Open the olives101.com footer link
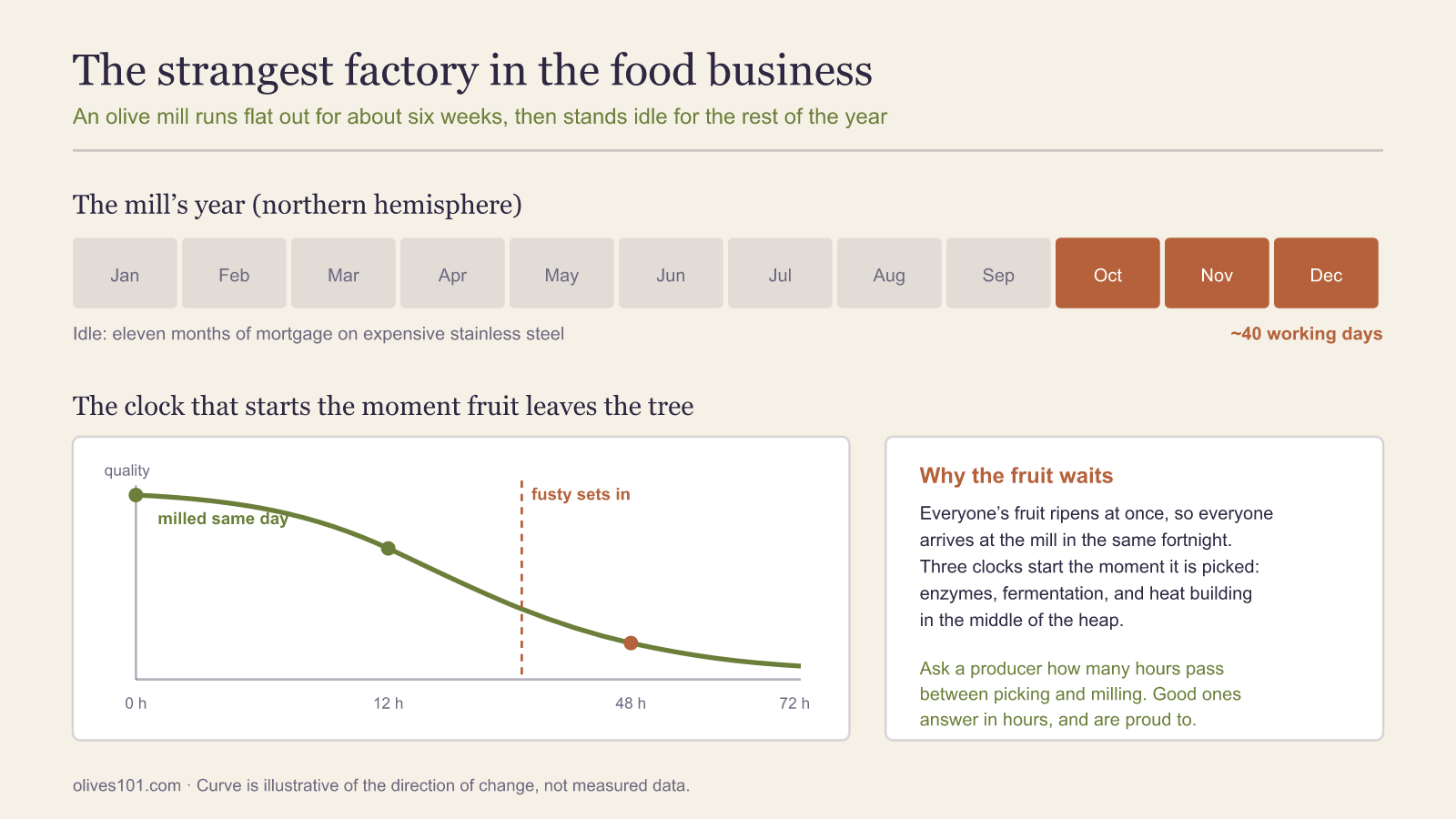 point(126,785)
